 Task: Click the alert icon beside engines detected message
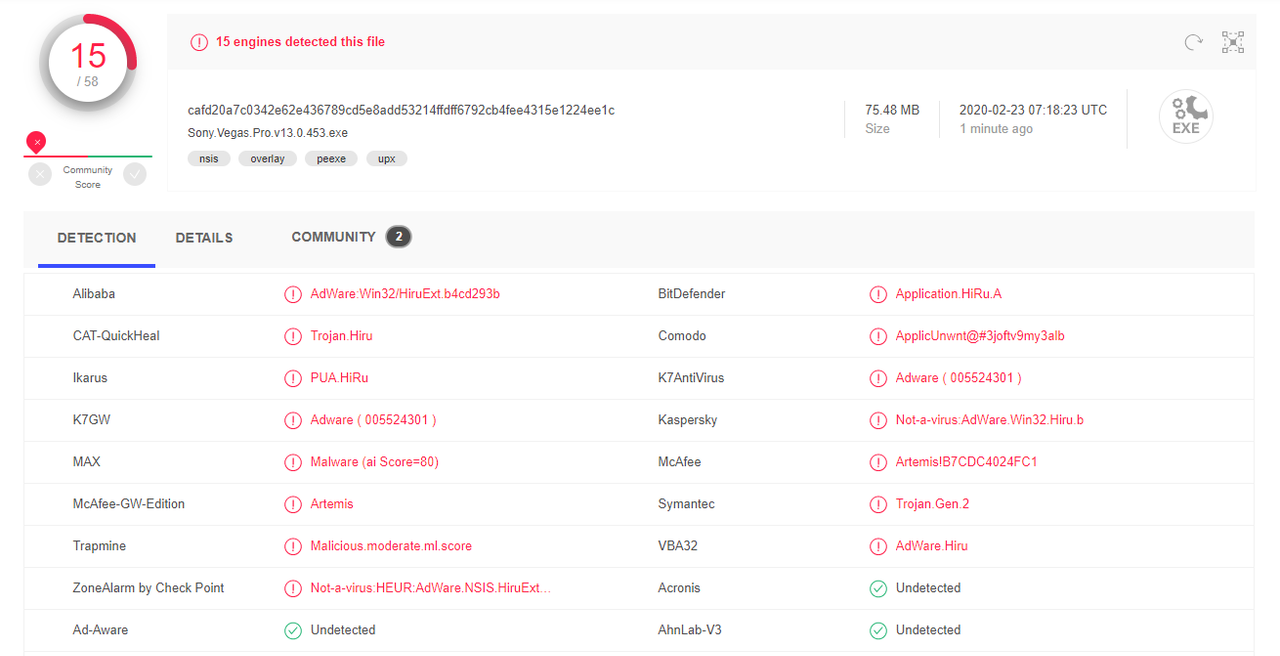coord(199,42)
